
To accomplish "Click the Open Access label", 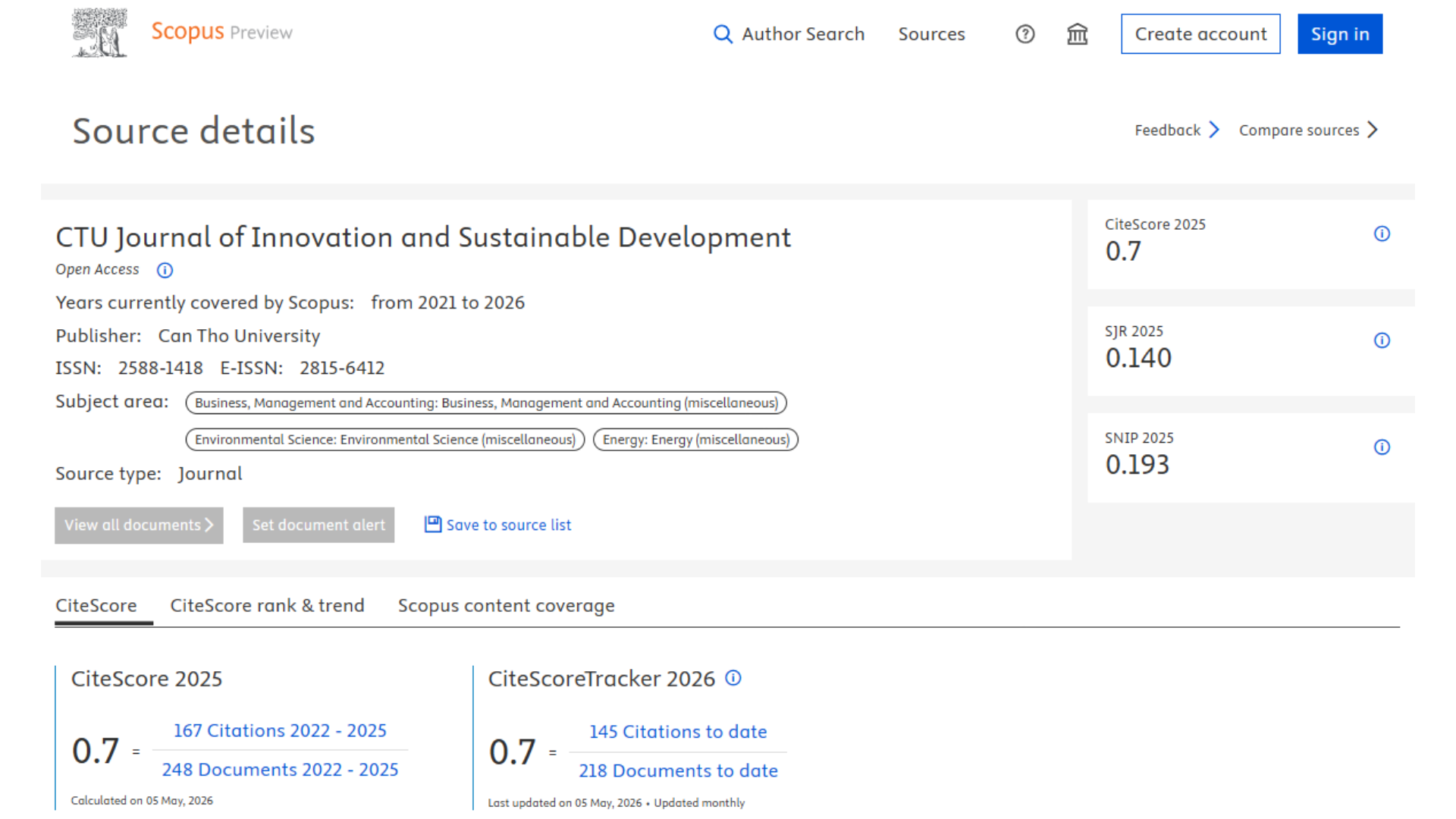I will click(97, 270).
